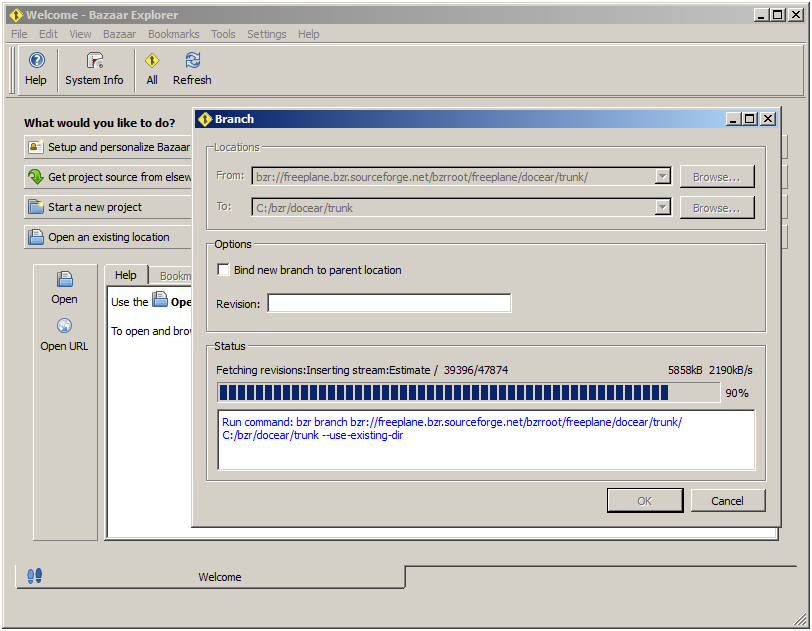Screen dimensions: 812x631
Task: Click Start a new project button
Action: pos(108,207)
